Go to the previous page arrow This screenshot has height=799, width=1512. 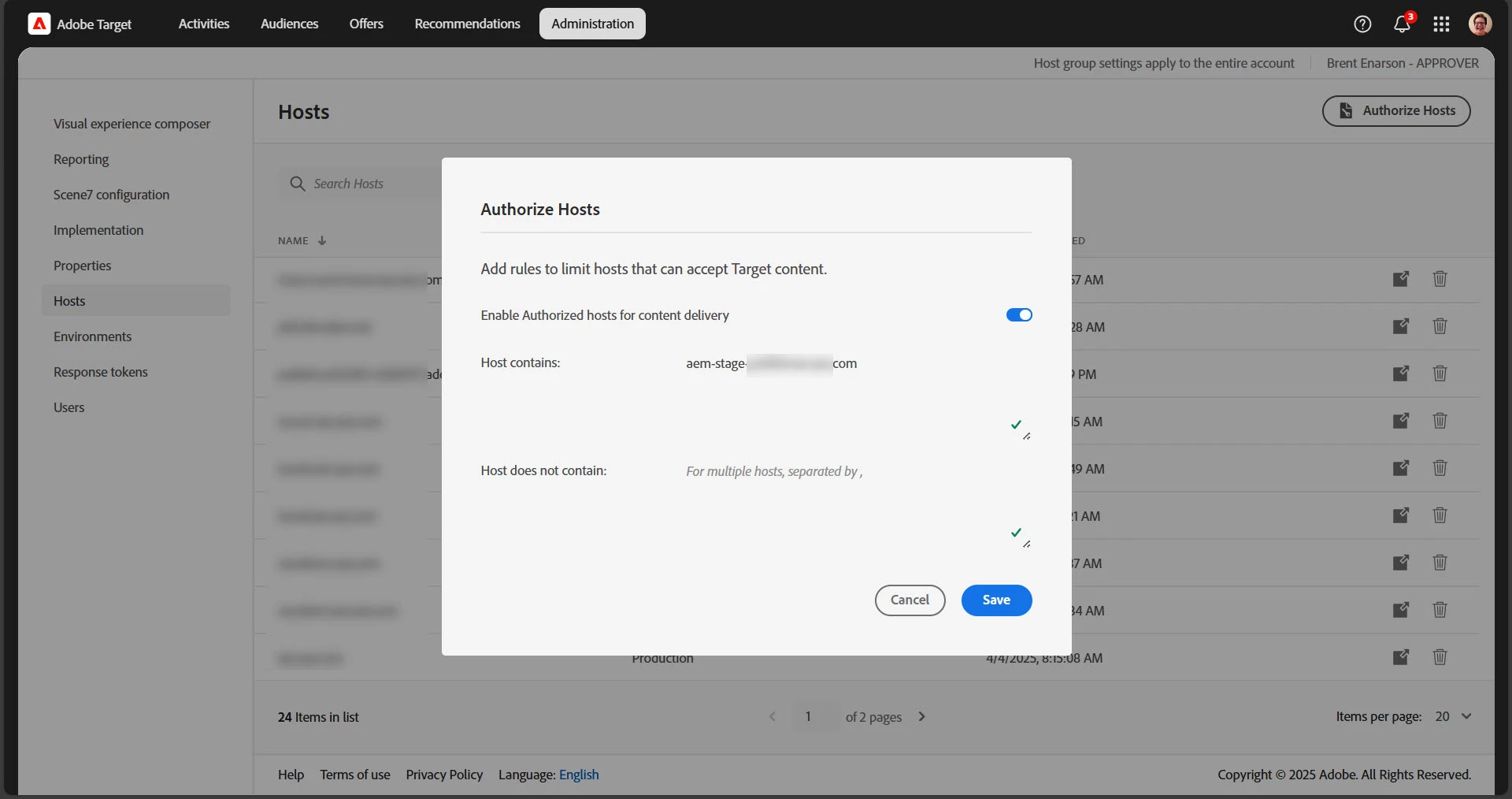pyautogui.click(x=773, y=716)
